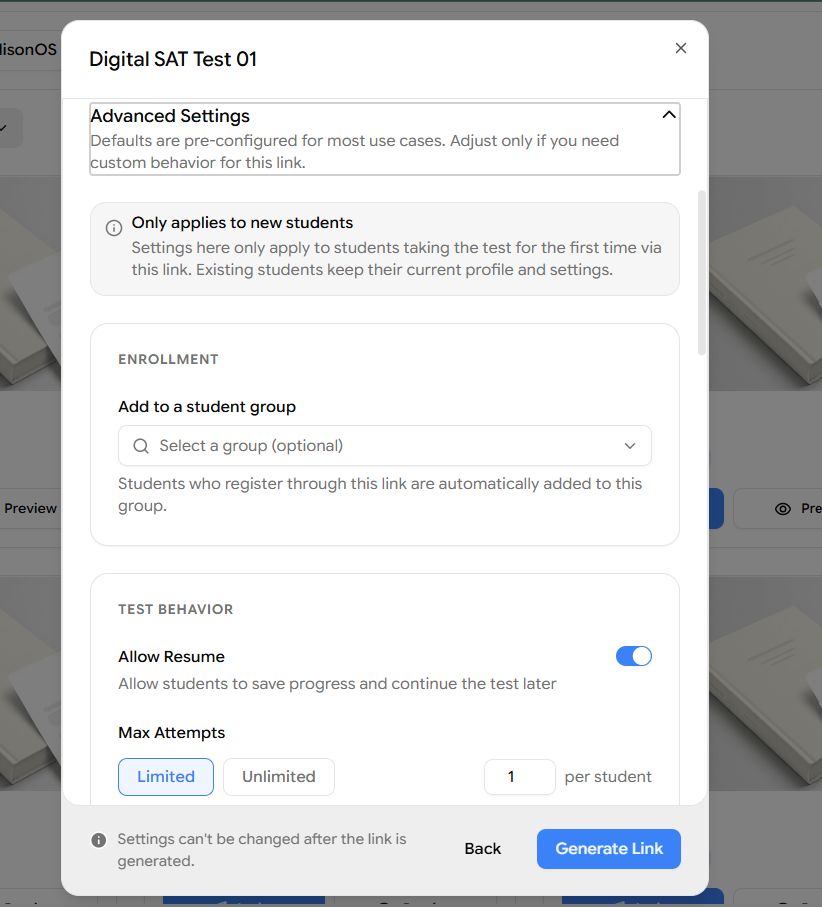Image resolution: width=822 pixels, height=907 pixels.
Task: Click the Advanced Settings heading text
Action: (170, 116)
